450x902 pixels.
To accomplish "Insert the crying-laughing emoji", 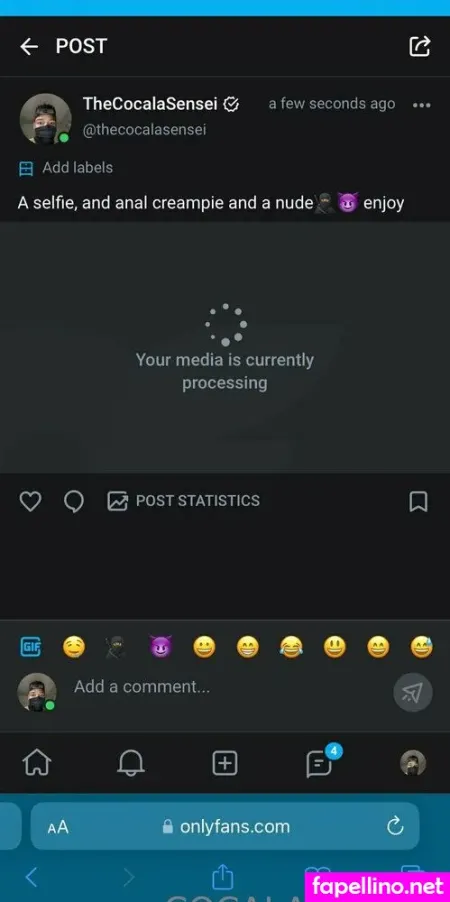I will tap(291, 648).
